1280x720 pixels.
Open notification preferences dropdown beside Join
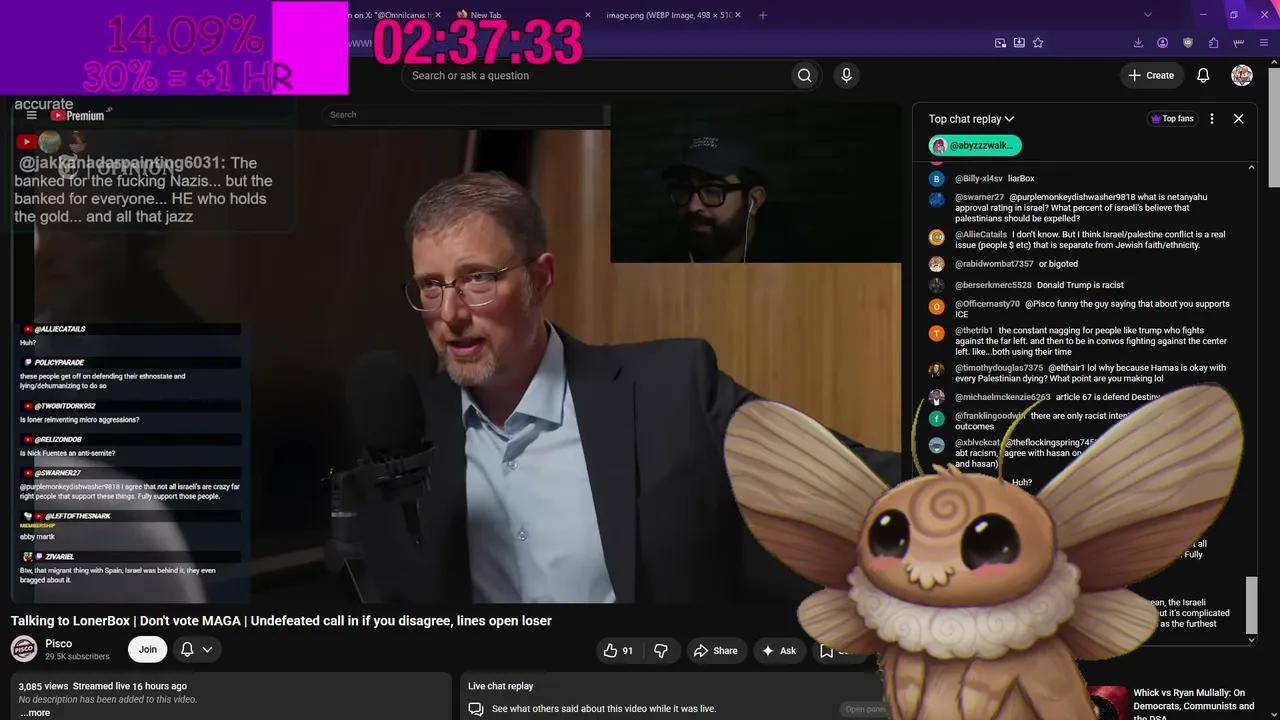(x=196, y=650)
